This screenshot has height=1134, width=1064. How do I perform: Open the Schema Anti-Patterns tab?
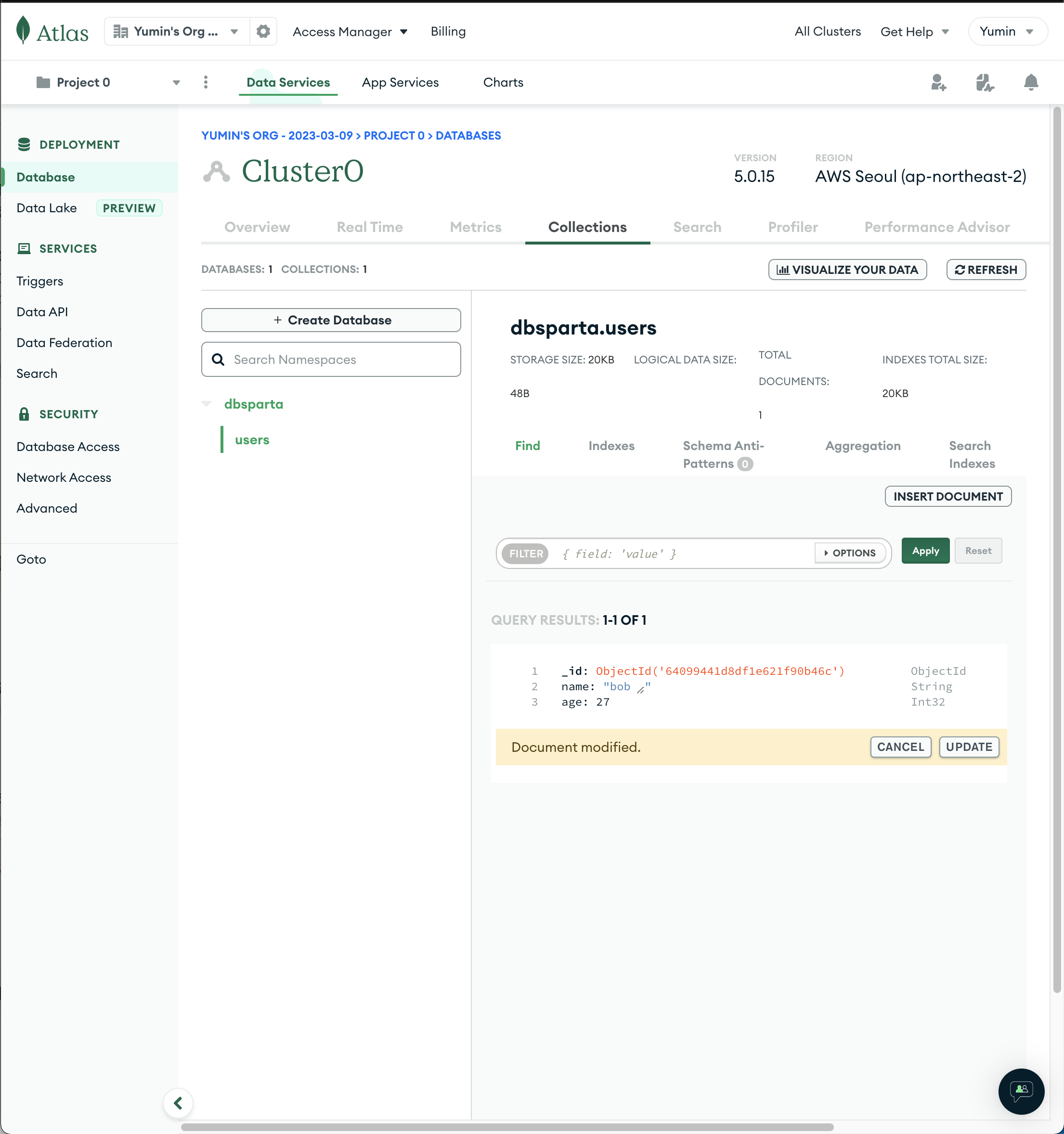pyautogui.click(x=724, y=455)
